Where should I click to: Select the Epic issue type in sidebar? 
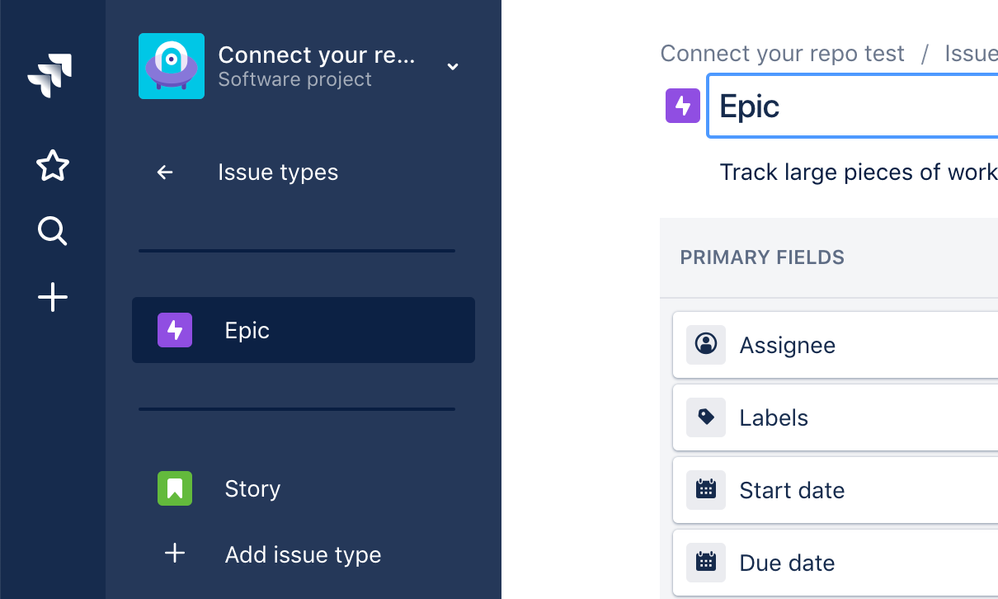(x=303, y=330)
